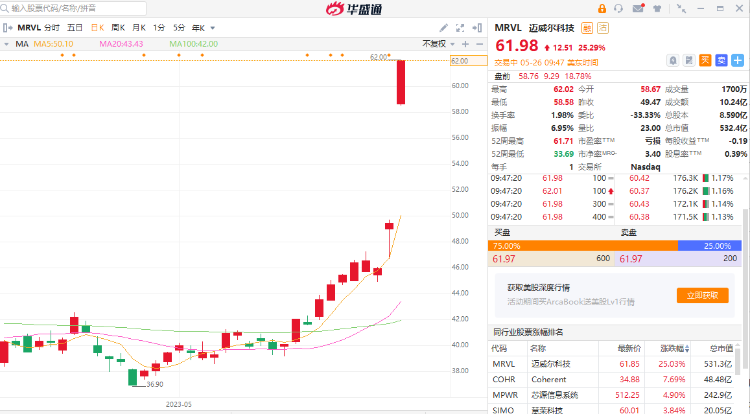Switch to 分时 intraday chart tab

[52, 28]
